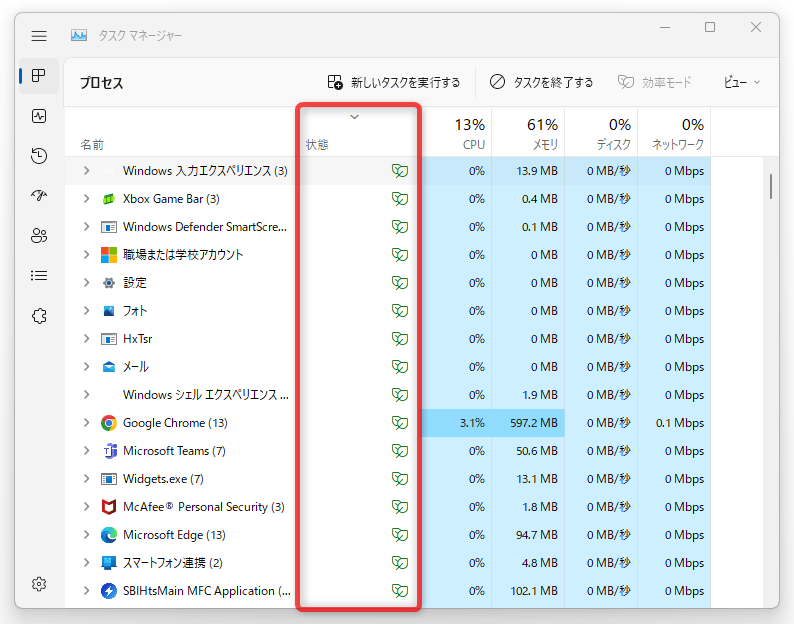This screenshot has height=624, width=794.
Task: Select the Processes sidebar icon
Action: (x=39, y=76)
